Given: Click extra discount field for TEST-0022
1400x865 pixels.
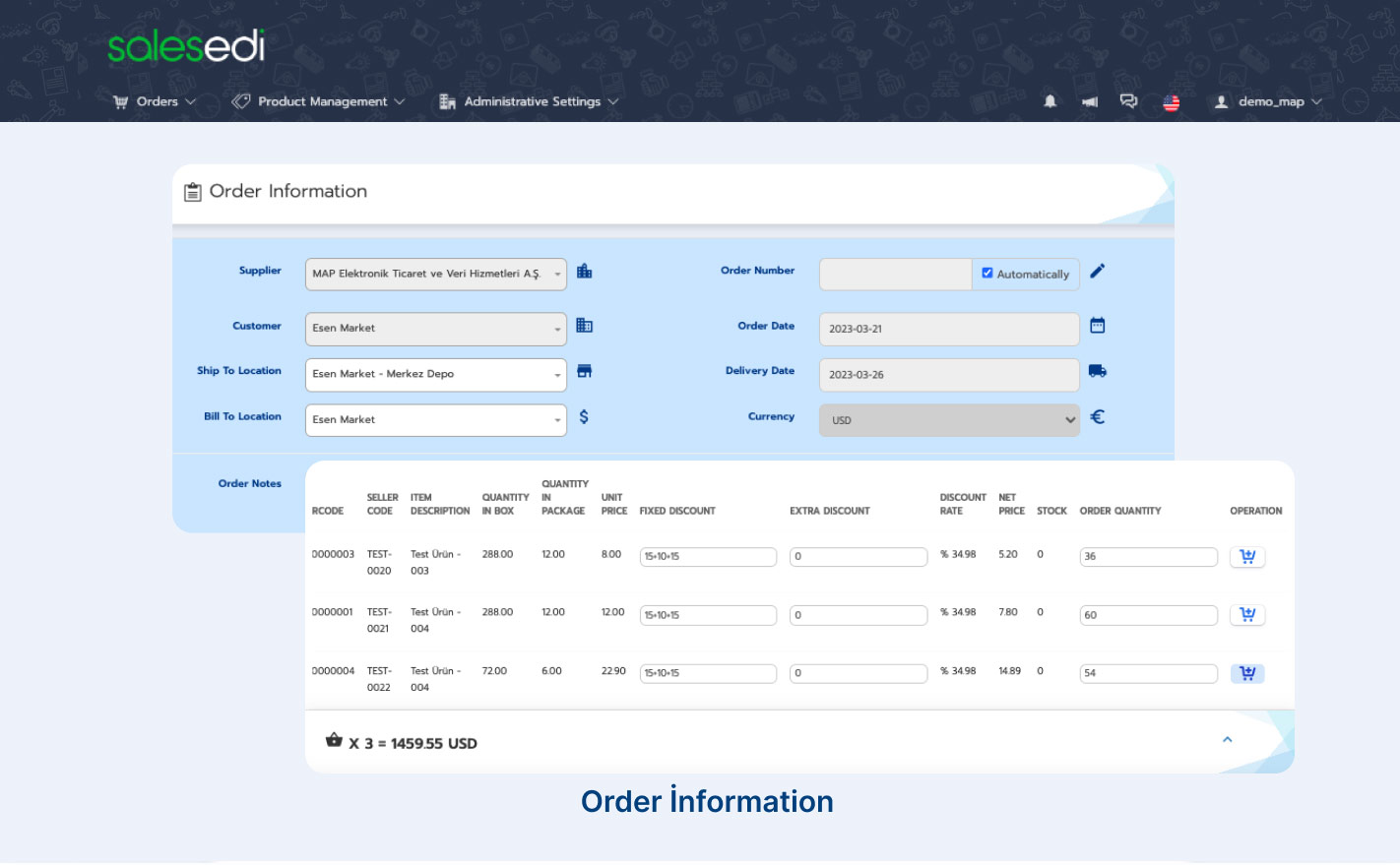Looking at the screenshot, I should click(x=859, y=674).
